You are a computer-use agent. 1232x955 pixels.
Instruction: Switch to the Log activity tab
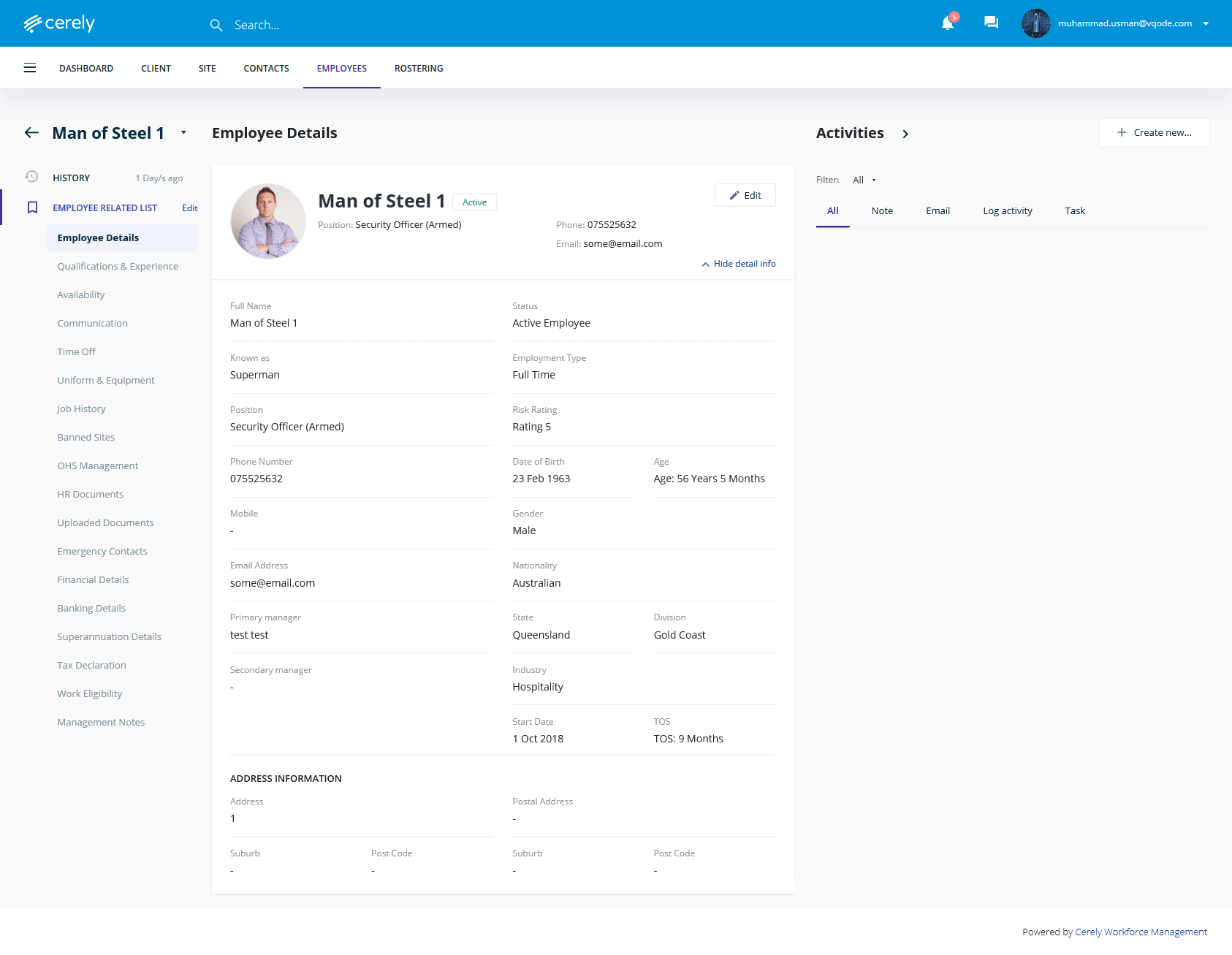[x=1007, y=210]
